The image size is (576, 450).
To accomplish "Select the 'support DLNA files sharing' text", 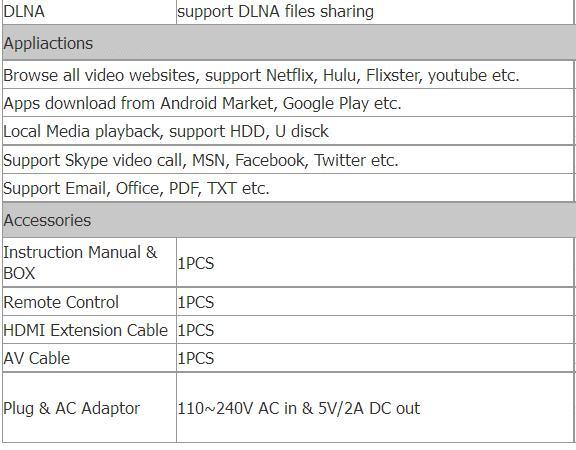I will 275,11.
